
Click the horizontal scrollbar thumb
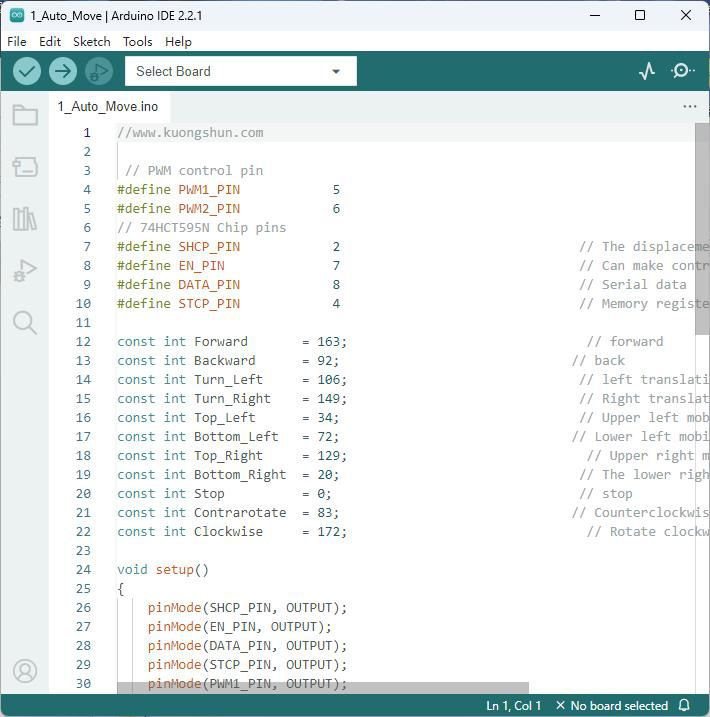[x=323, y=688]
